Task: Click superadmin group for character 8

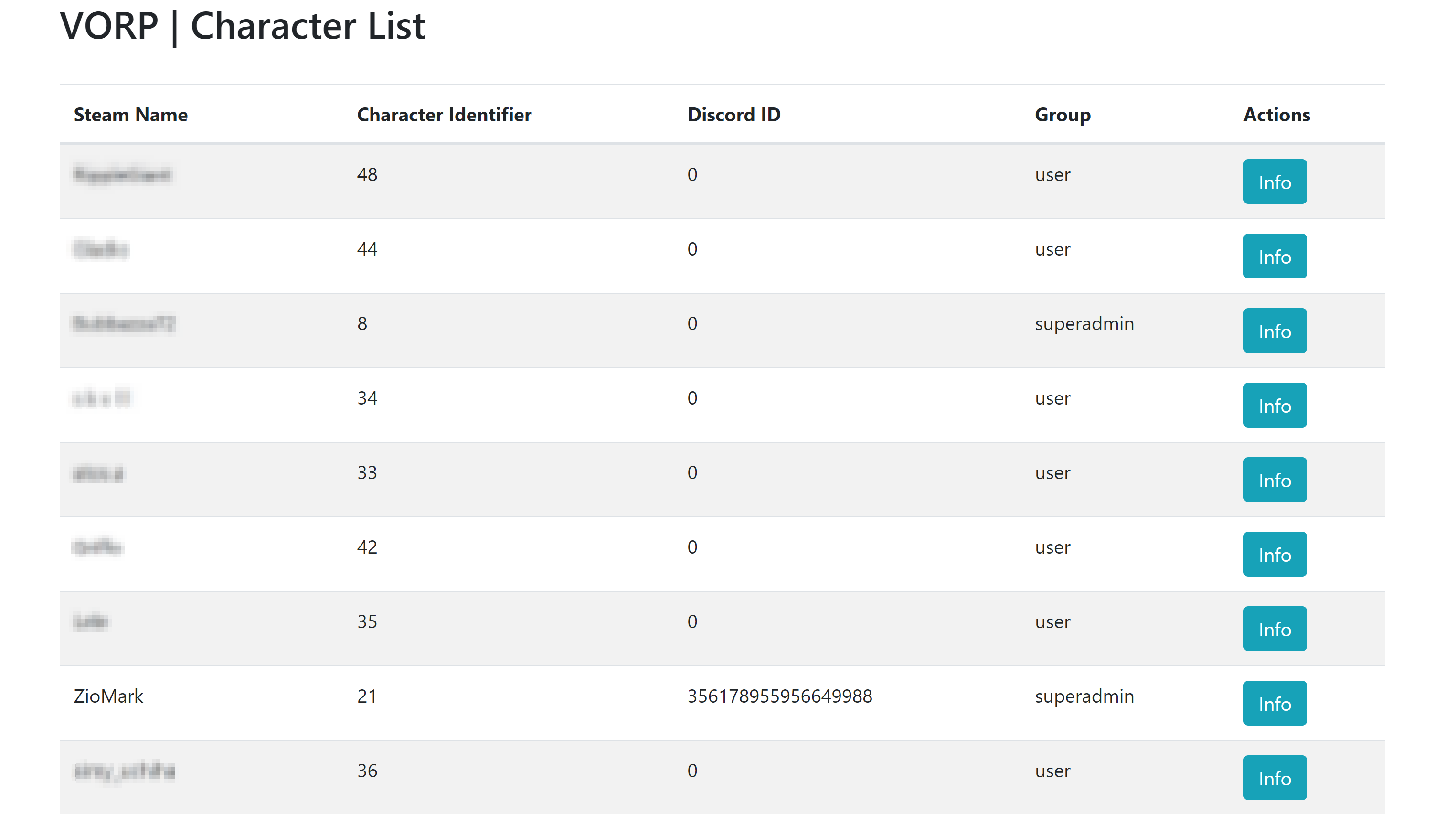Action: coord(1084,323)
